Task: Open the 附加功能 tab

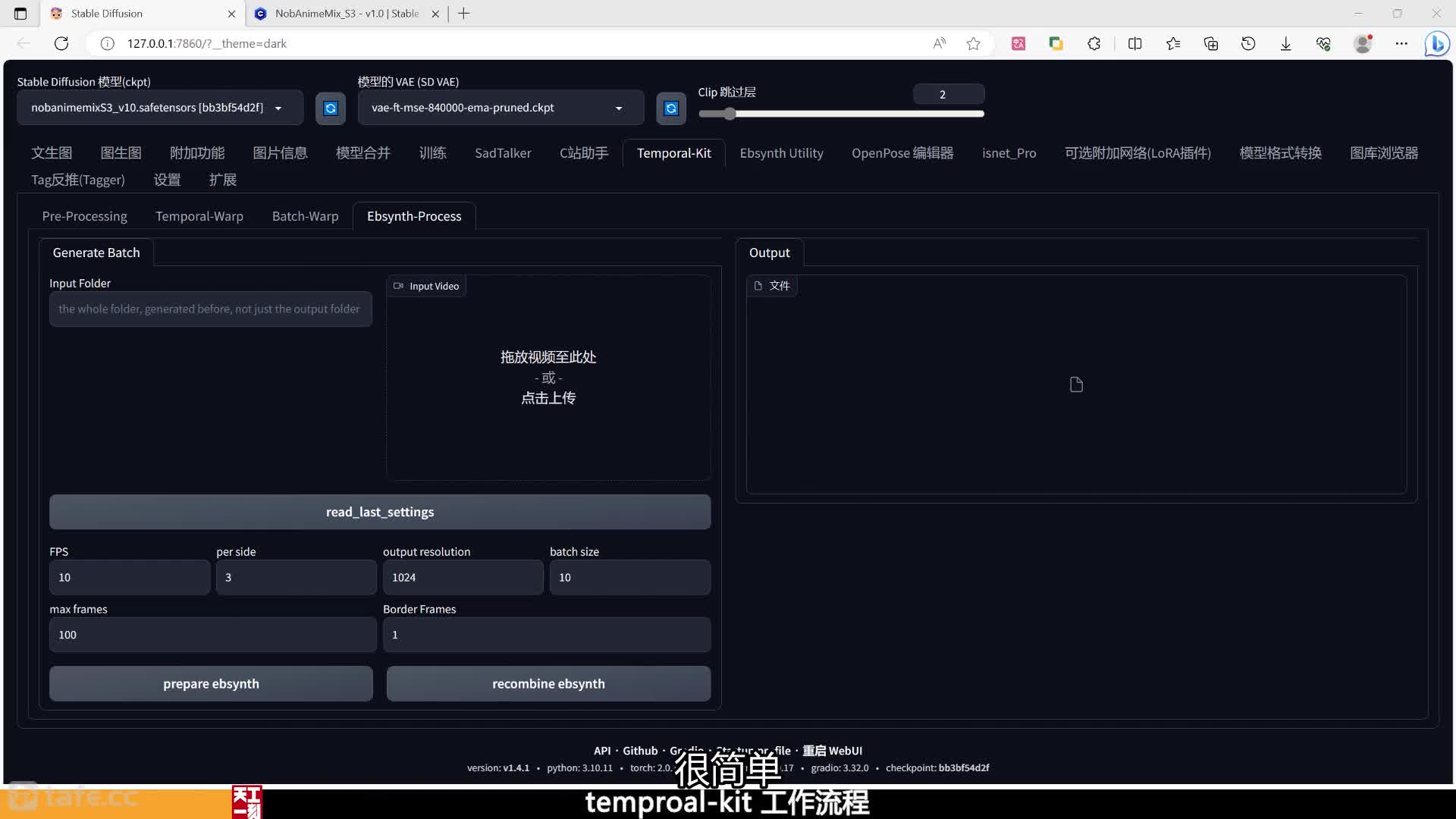Action: 197,153
